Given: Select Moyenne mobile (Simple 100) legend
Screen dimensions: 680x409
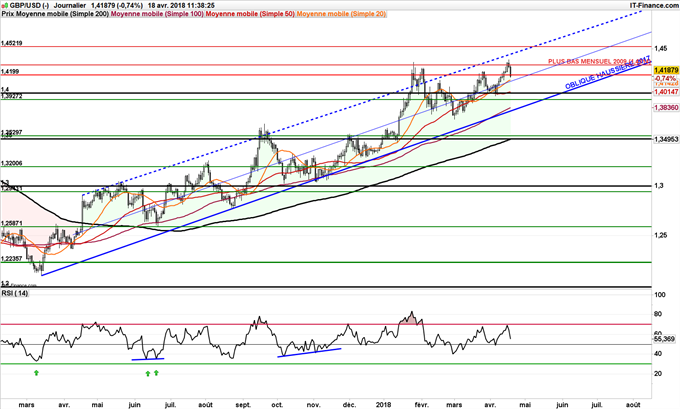Looking at the screenshot, I should pos(157,14).
